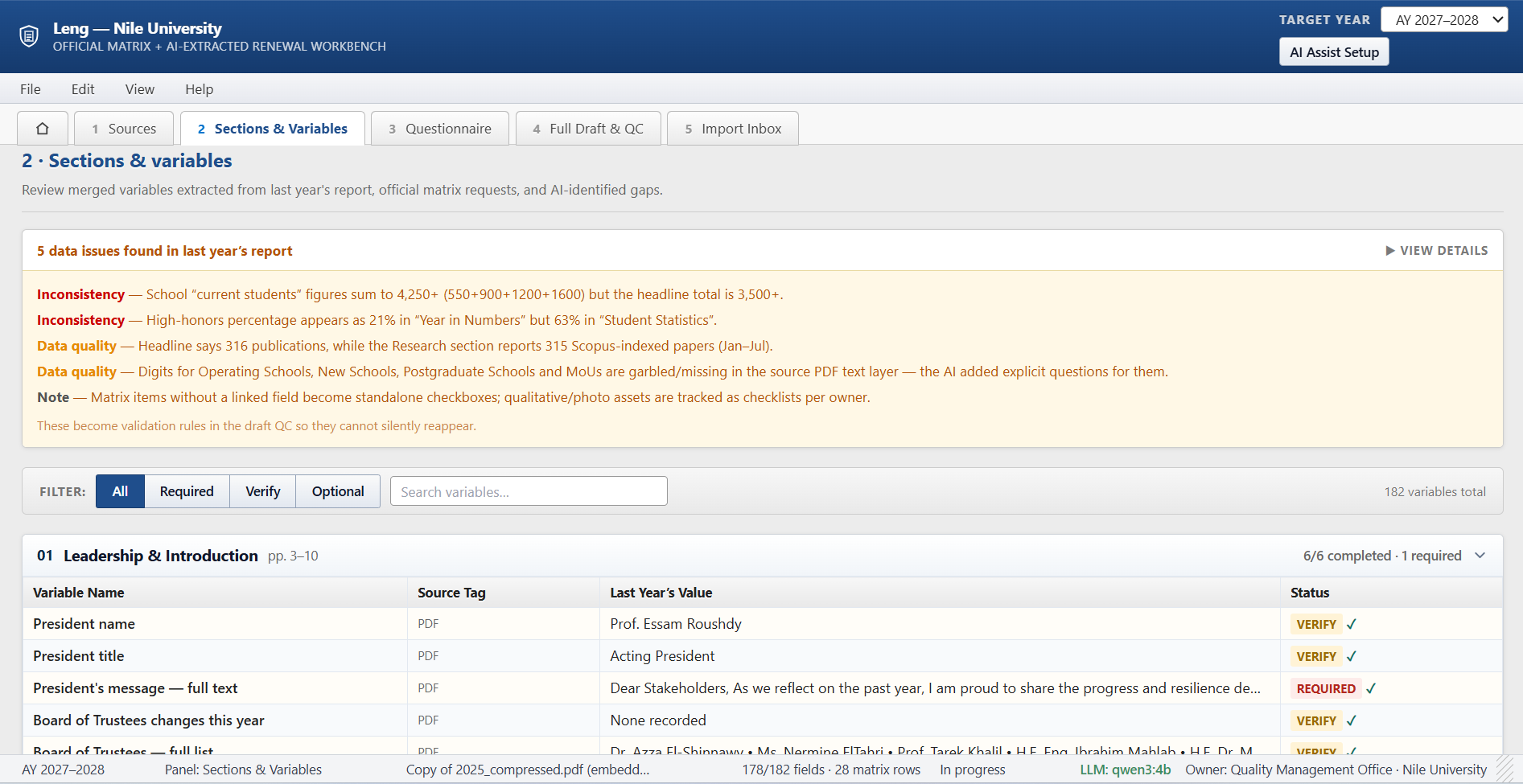Viewport: 1523px width, 784px height.
Task: Switch to the Questionnaire tab
Action: tap(440, 129)
